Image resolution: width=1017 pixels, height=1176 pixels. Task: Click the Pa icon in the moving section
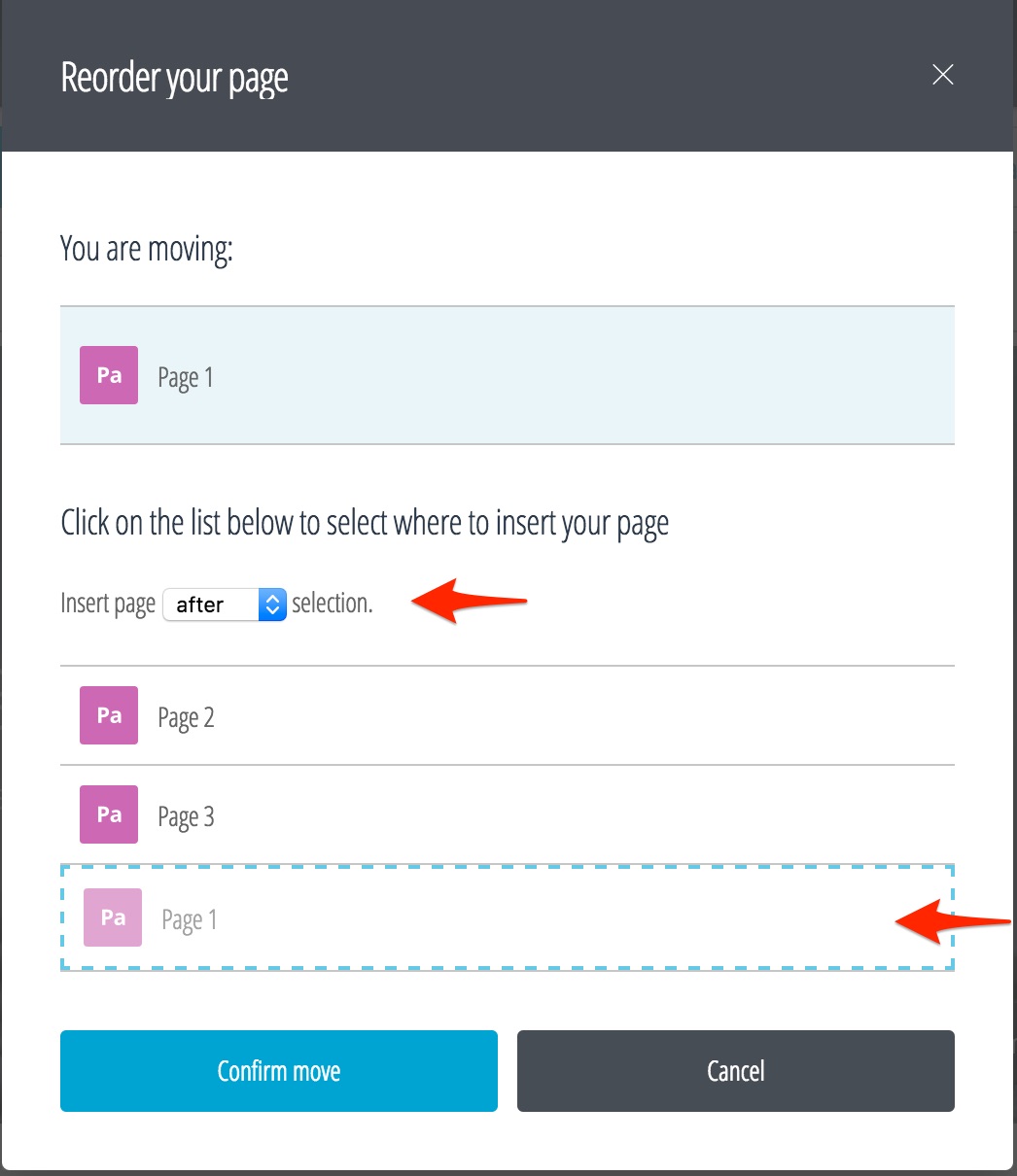[x=109, y=375]
